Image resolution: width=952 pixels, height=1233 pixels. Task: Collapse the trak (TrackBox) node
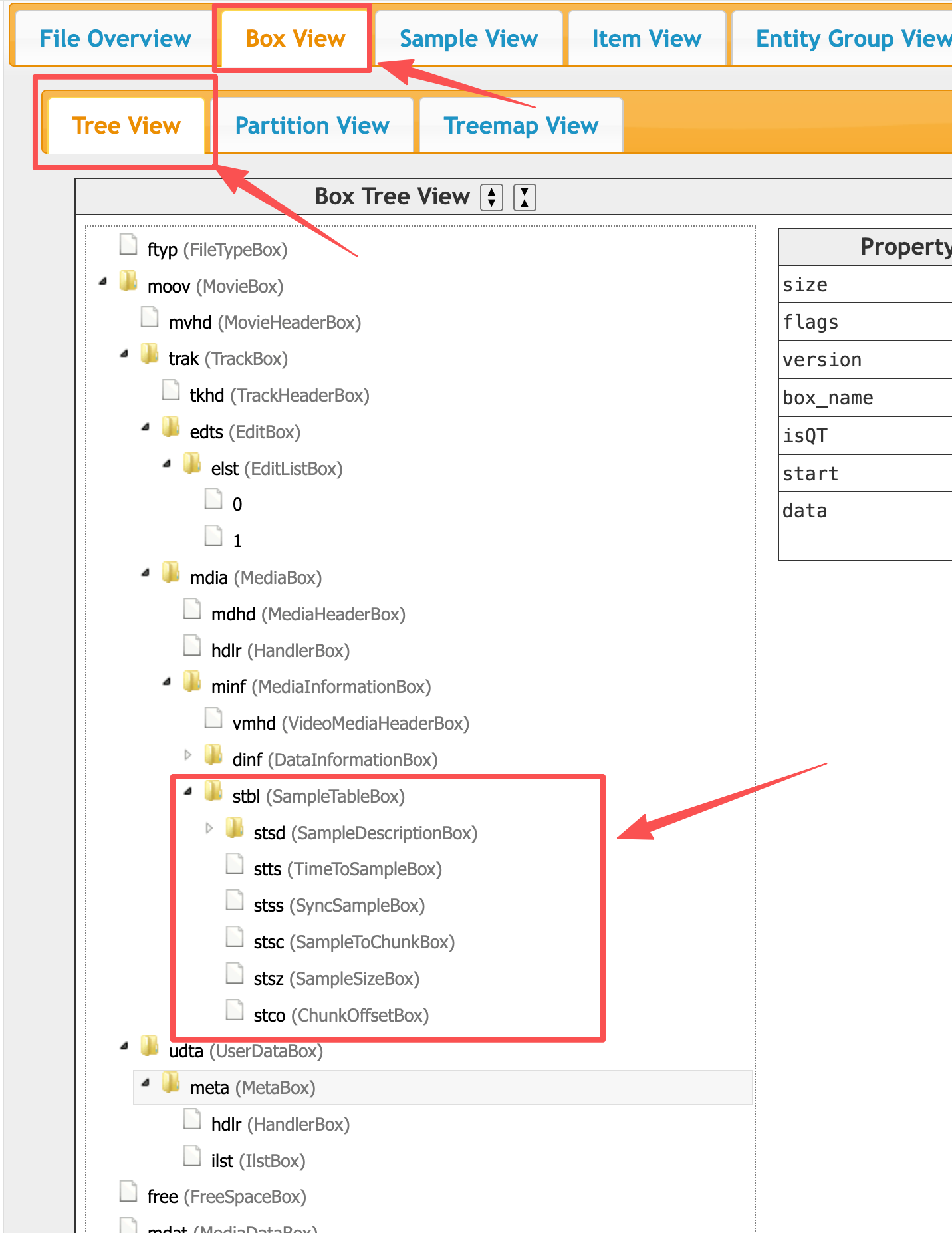pos(124,354)
